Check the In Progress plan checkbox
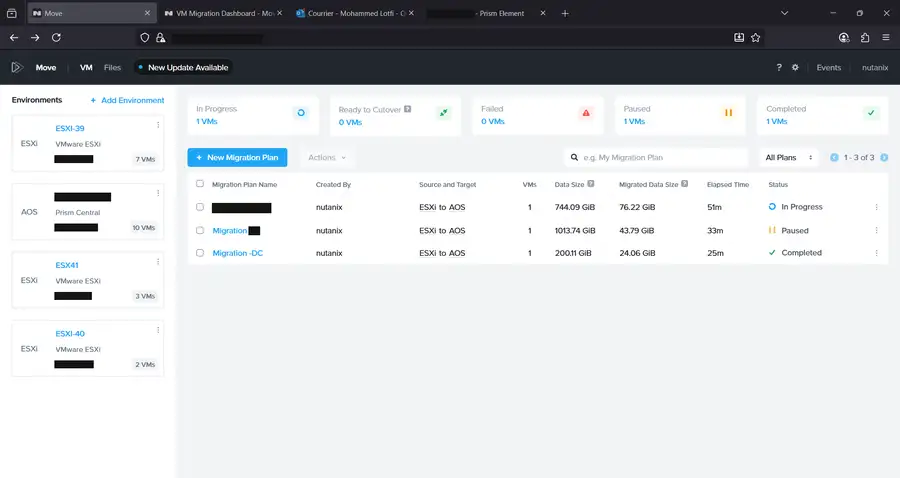Viewport: 900px width, 478px height. 200,207
